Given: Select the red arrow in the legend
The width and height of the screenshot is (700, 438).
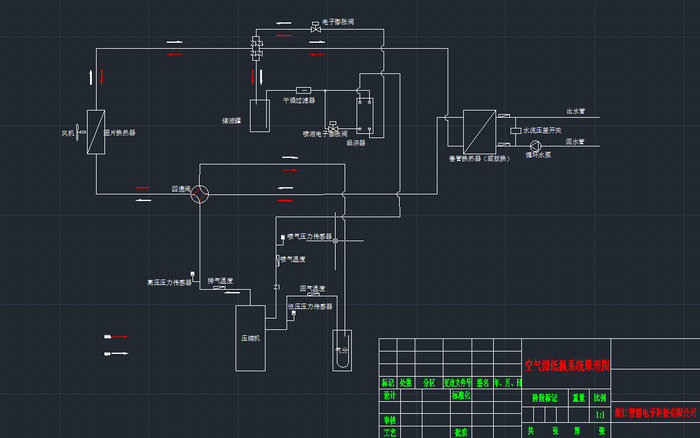Looking at the screenshot, I should (108, 339).
